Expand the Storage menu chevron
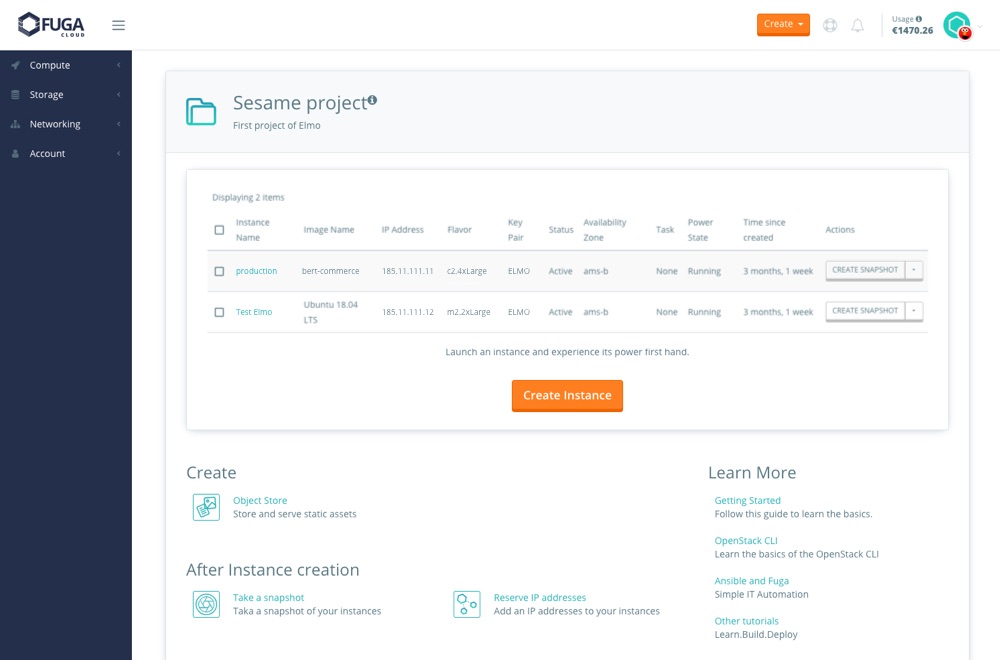 119,94
